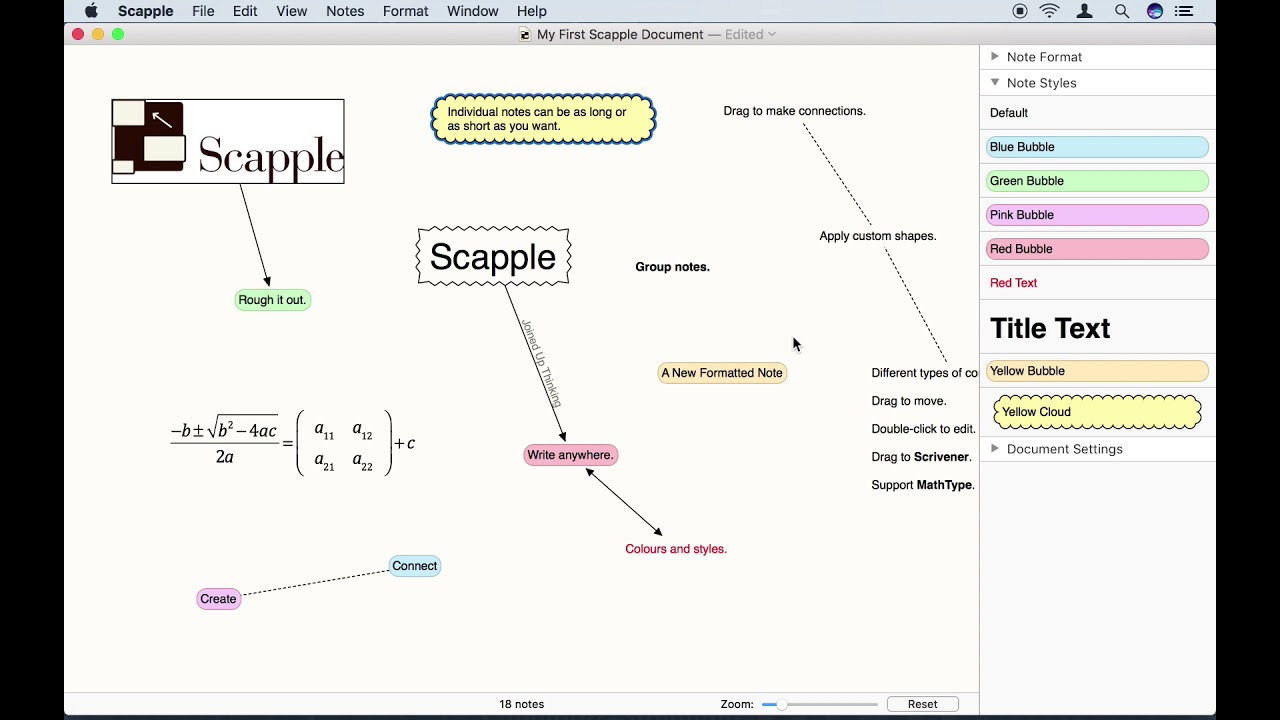Expand the Document Settings section
The width and height of the screenshot is (1280, 720).
click(995, 449)
